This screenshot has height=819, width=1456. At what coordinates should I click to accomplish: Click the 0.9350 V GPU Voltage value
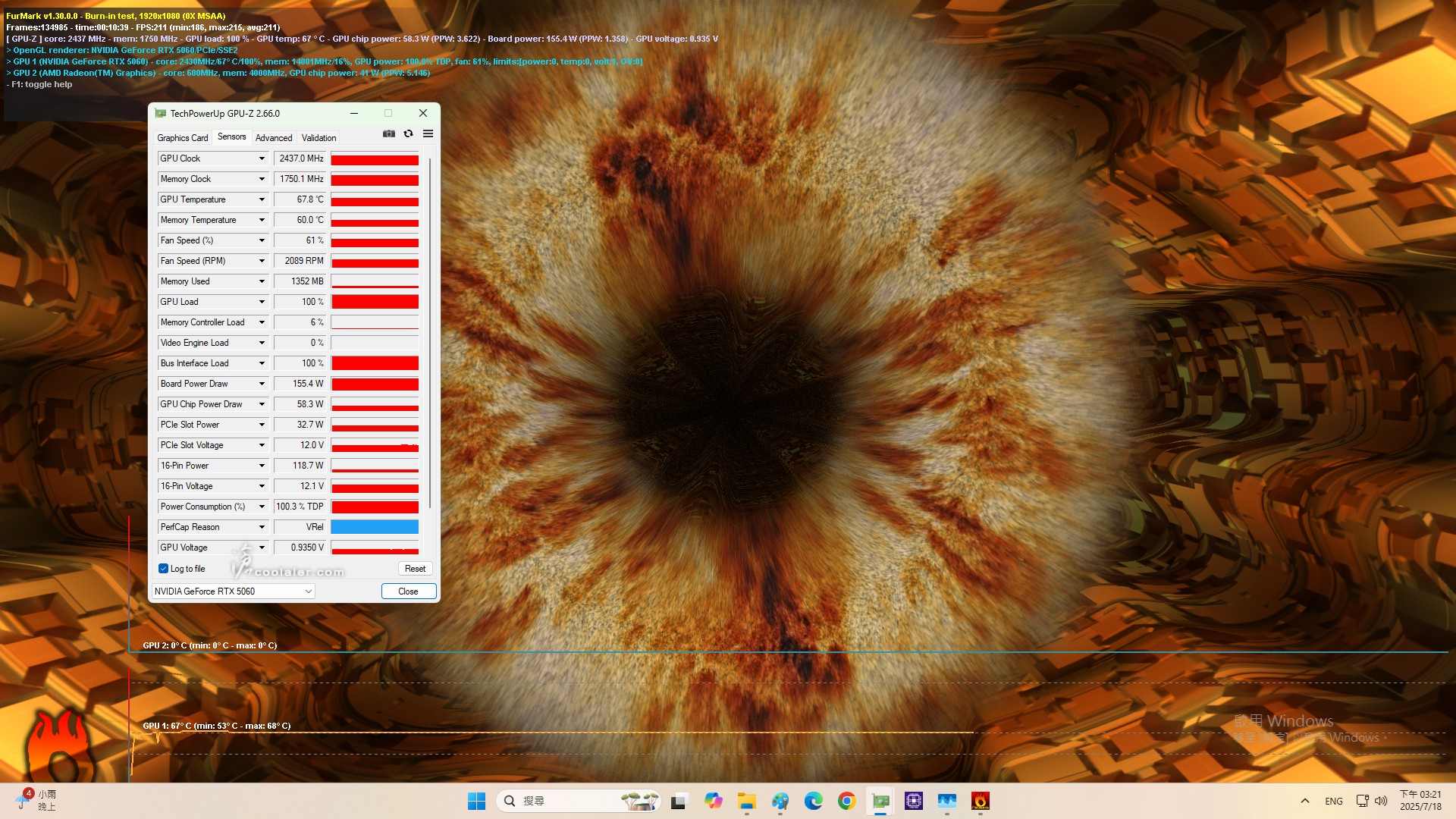click(x=300, y=548)
